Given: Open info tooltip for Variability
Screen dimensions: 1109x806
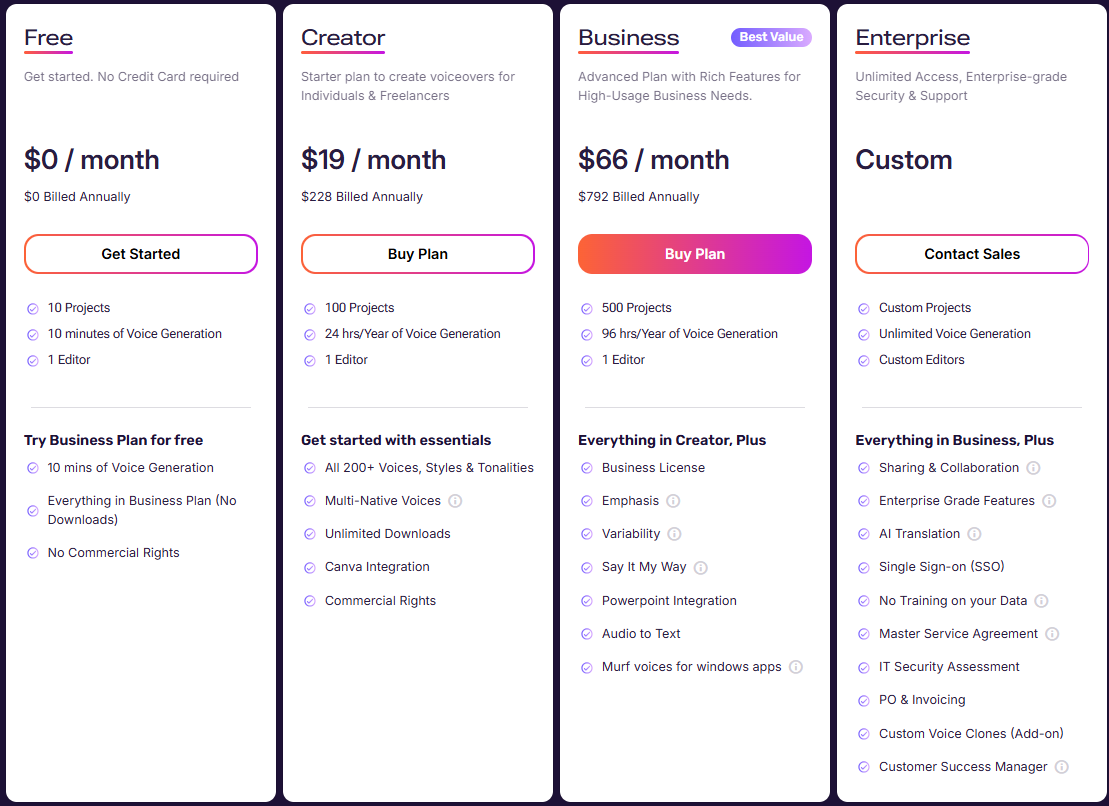Looking at the screenshot, I should [x=675, y=534].
